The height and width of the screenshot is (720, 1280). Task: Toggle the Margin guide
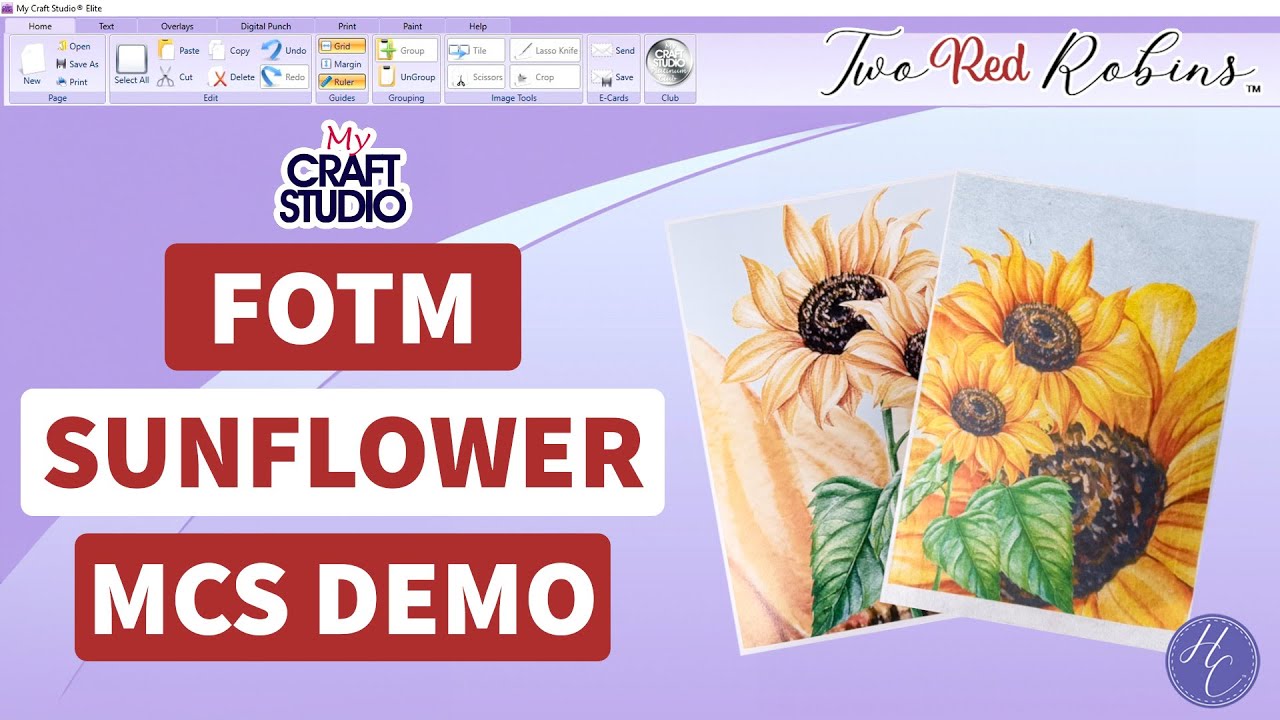click(342, 64)
